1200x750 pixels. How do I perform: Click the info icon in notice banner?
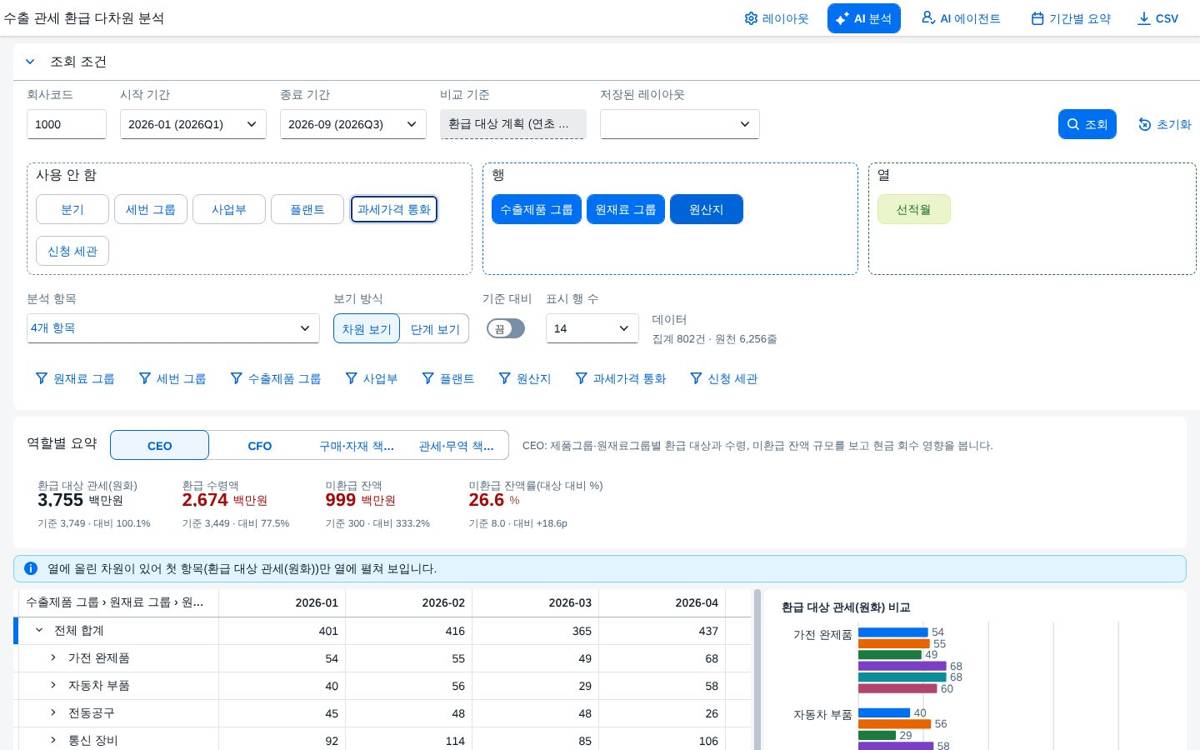coord(31,568)
